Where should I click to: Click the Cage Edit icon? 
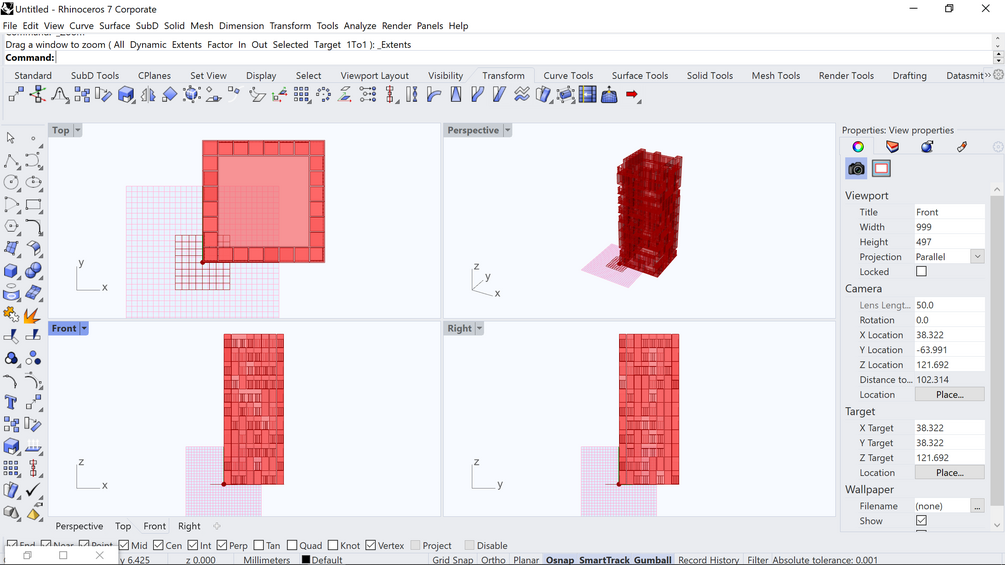pos(565,95)
